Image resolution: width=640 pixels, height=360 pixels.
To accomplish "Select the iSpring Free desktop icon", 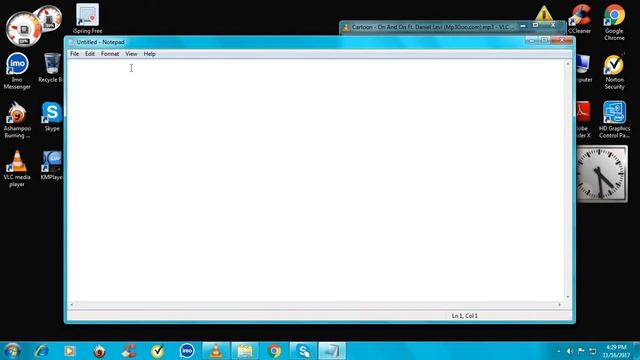I will [x=87, y=19].
